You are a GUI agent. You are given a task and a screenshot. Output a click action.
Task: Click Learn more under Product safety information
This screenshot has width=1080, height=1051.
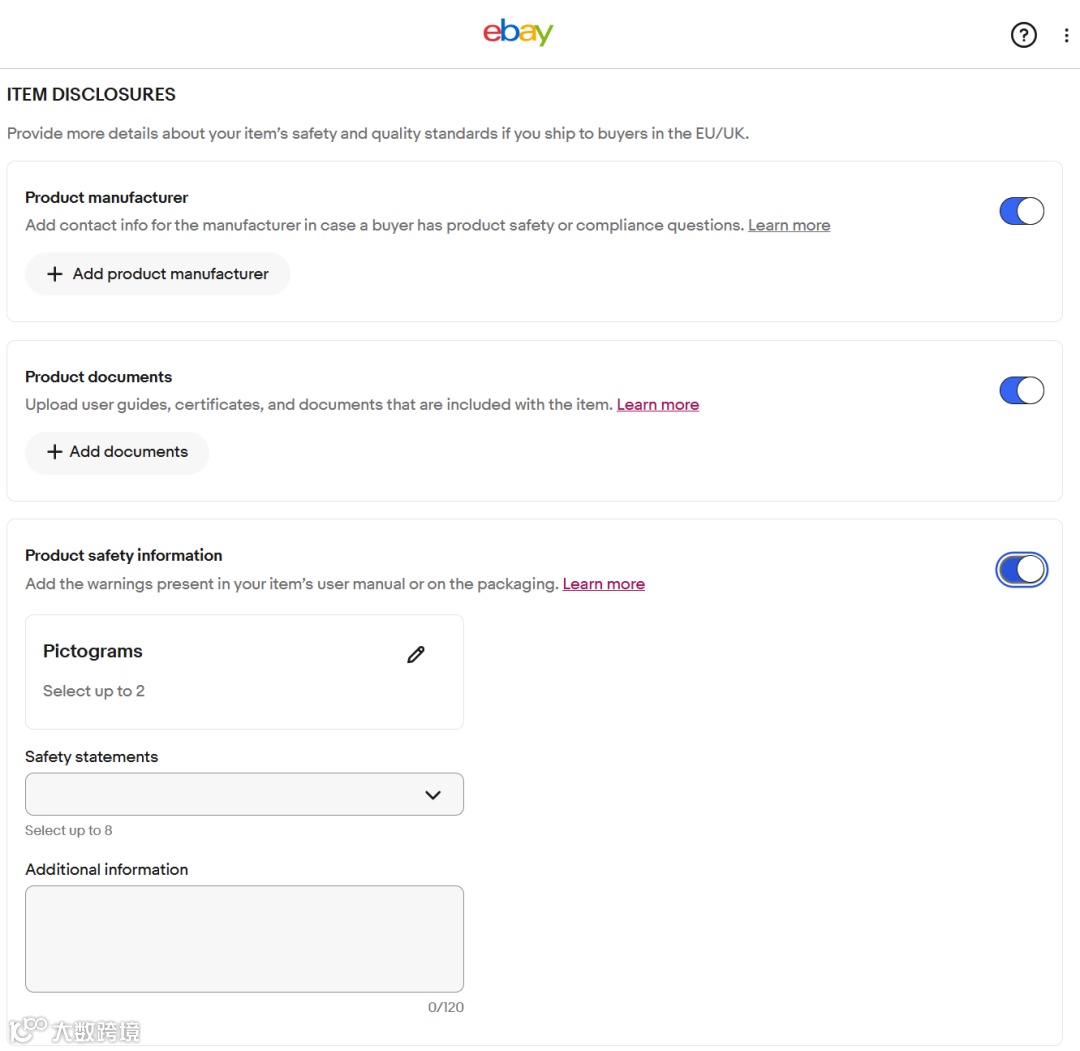click(x=603, y=584)
